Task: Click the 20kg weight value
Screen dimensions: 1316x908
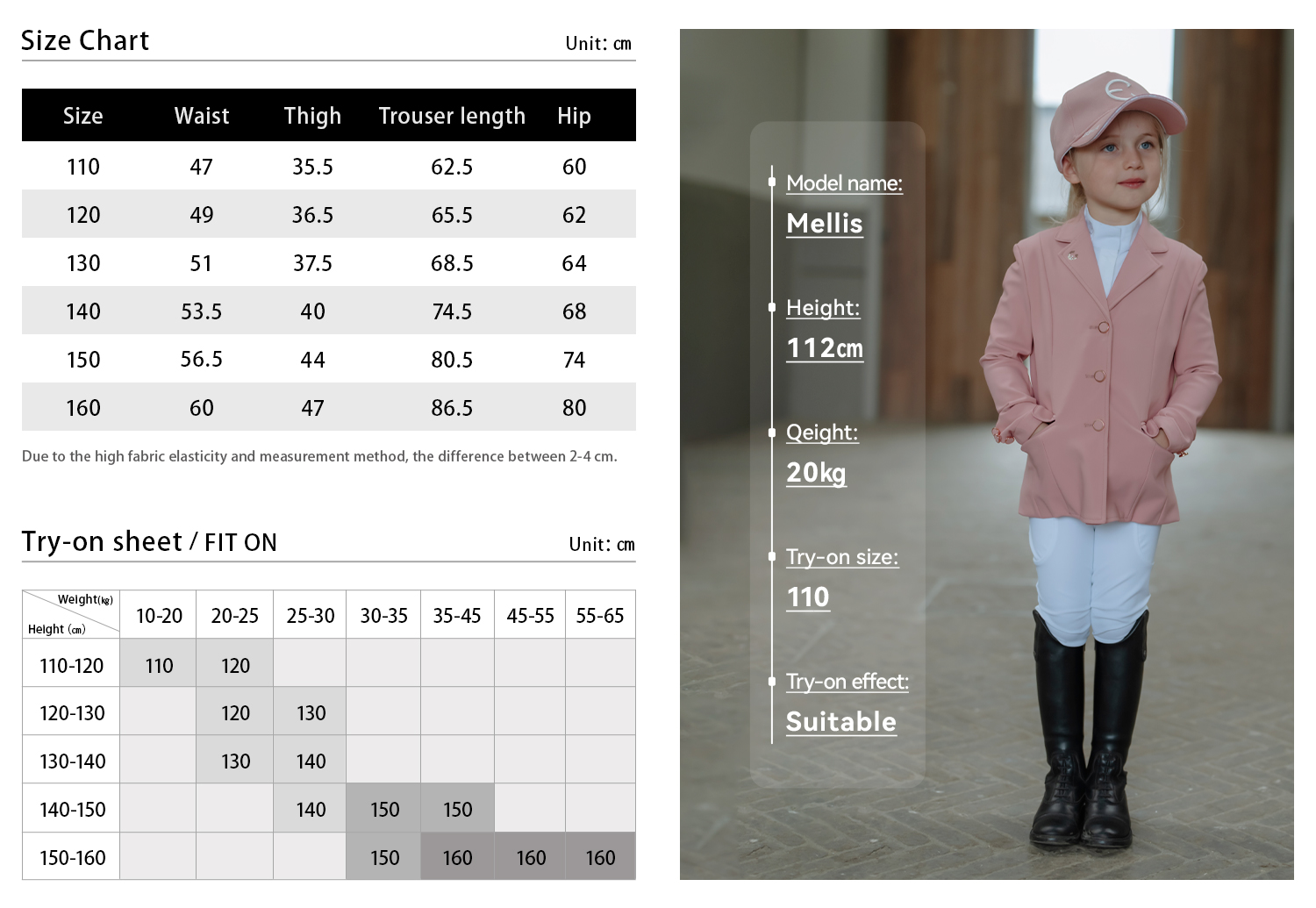Action: pyautogui.click(x=815, y=473)
